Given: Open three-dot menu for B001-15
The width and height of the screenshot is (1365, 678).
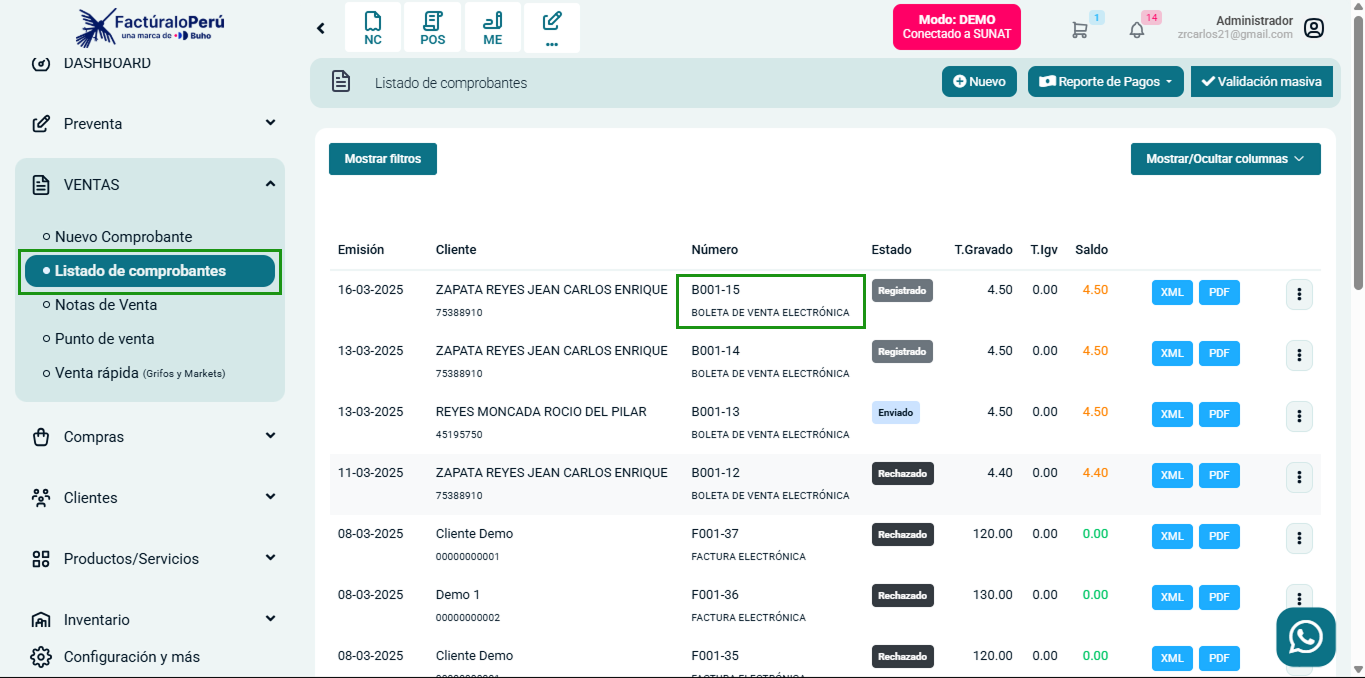Looking at the screenshot, I should (x=1298, y=294).
